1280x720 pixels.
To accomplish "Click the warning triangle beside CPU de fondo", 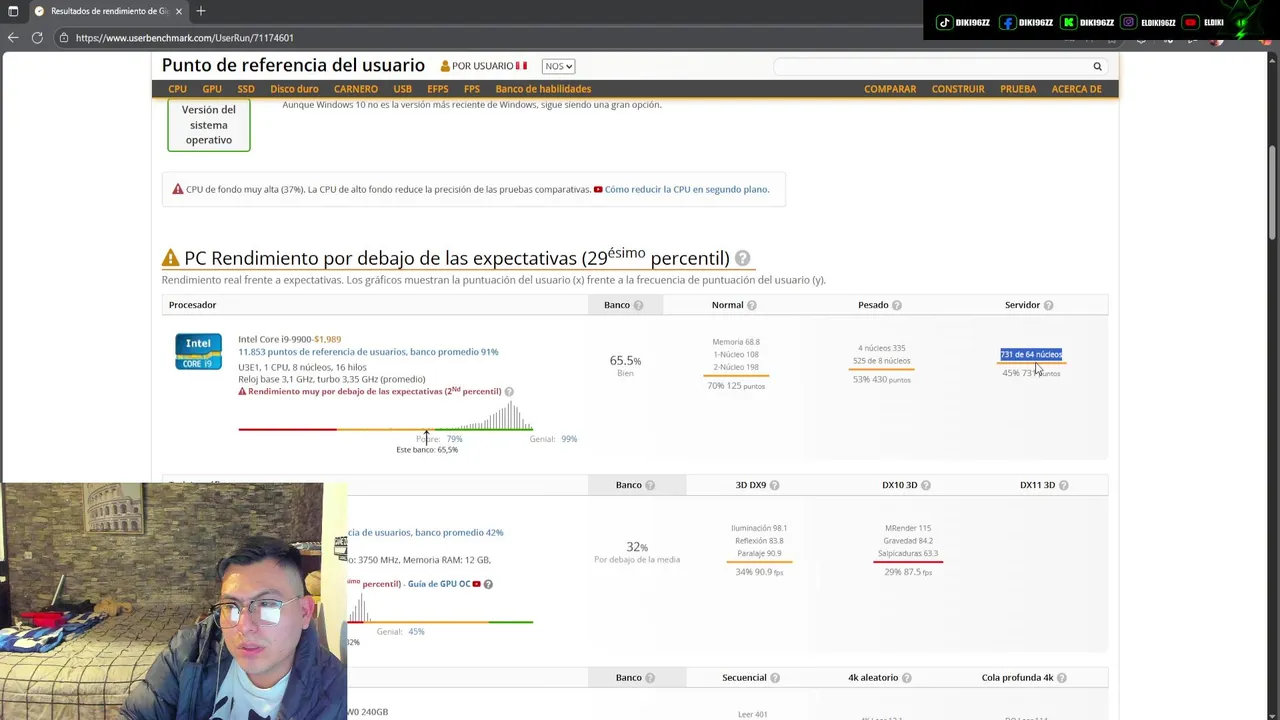I will click(x=178, y=189).
